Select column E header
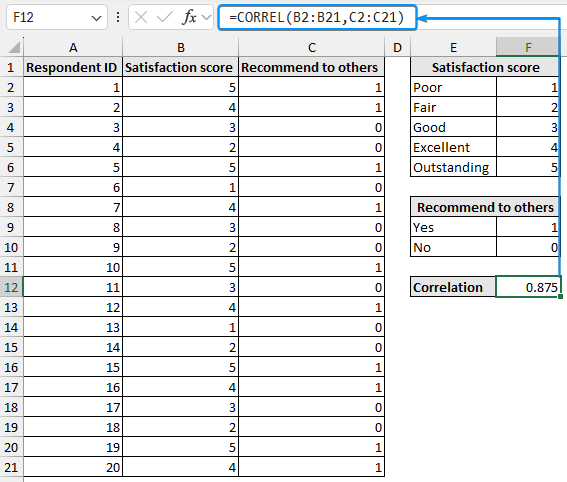Image resolution: width=567 pixels, height=482 pixels. tap(453, 47)
